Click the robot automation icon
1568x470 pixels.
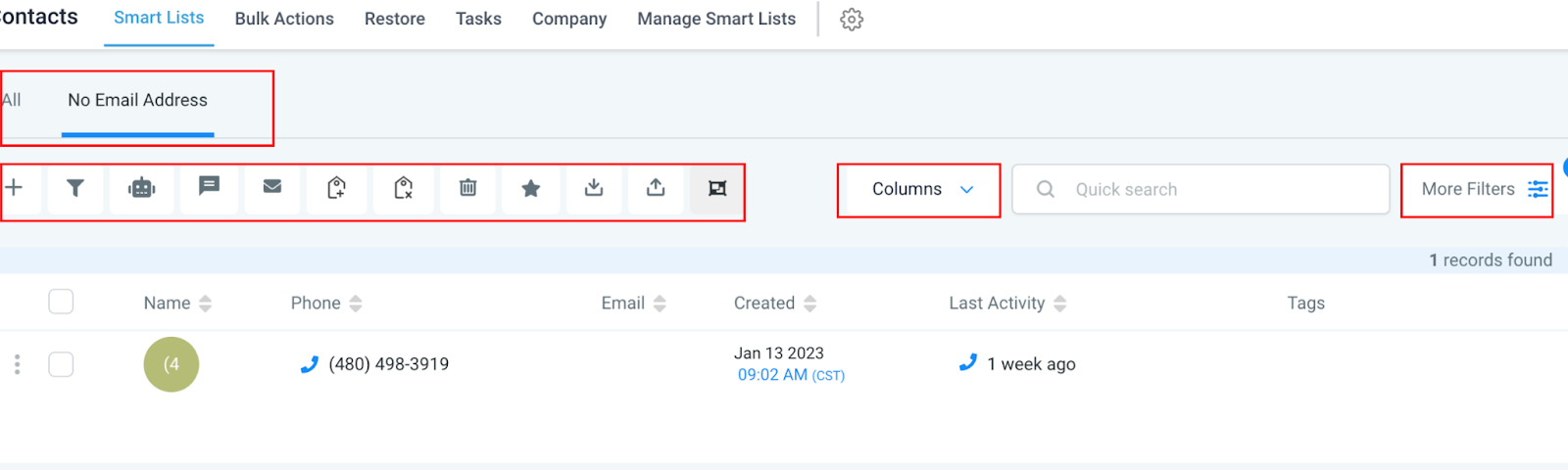142,188
